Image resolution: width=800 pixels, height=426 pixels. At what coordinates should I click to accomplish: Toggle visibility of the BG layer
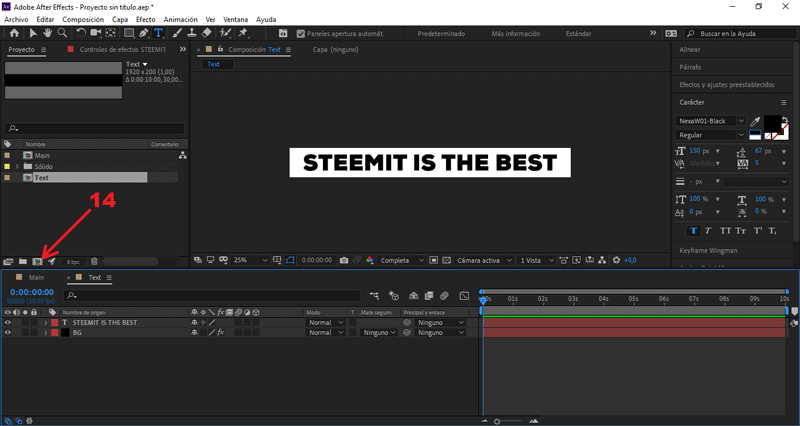[8, 333]
